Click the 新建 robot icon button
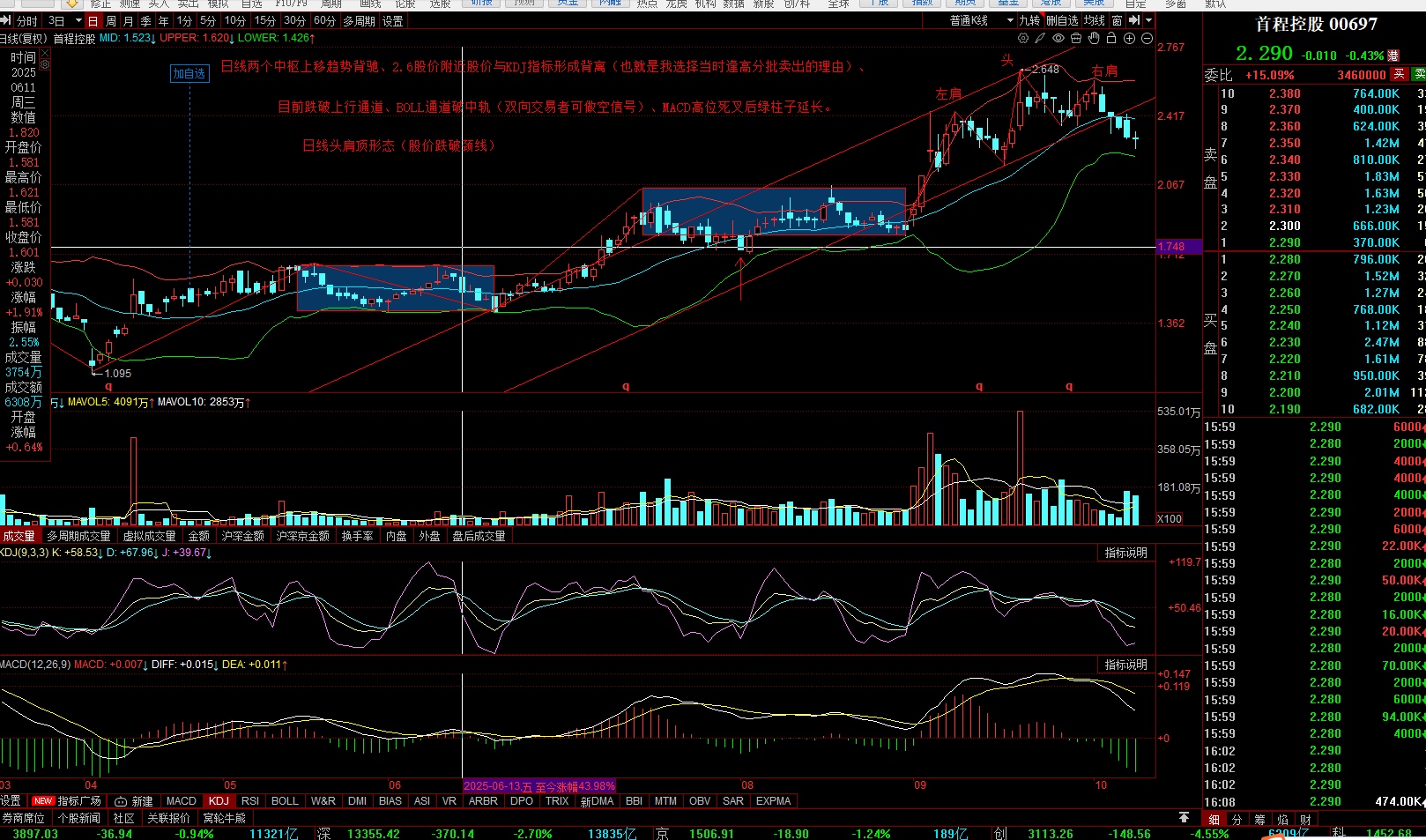The image size is (1426, 840). (x=134, y=801)
